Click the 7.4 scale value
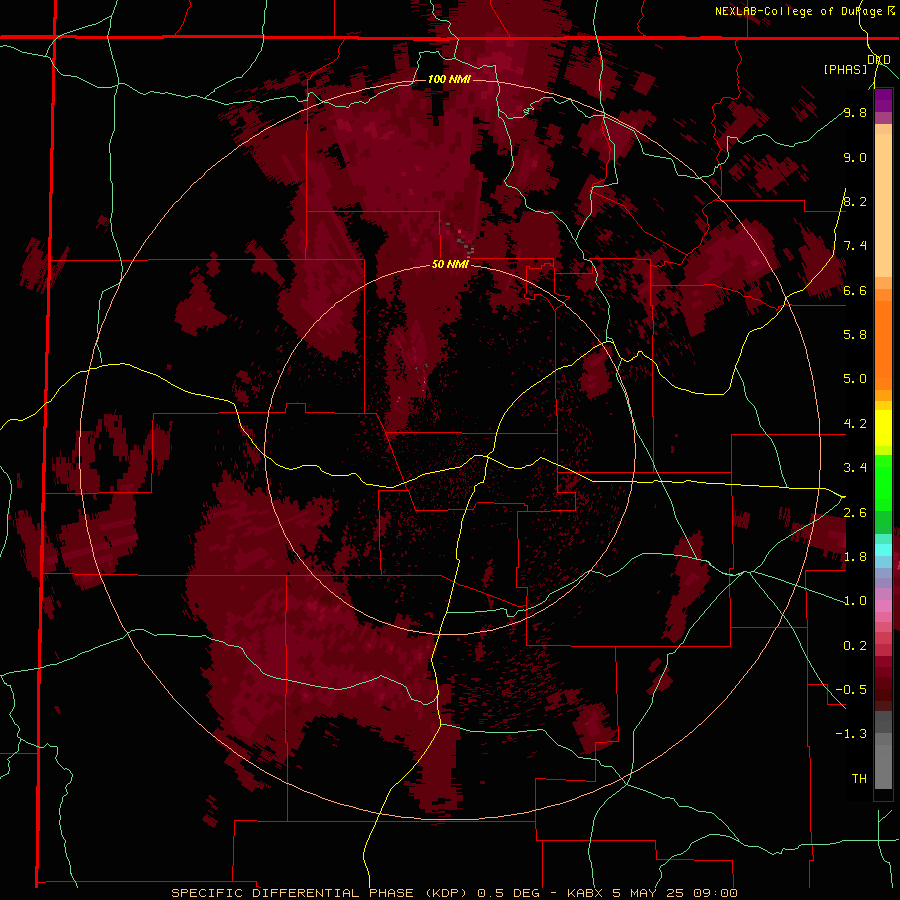 tap(855, 246)
